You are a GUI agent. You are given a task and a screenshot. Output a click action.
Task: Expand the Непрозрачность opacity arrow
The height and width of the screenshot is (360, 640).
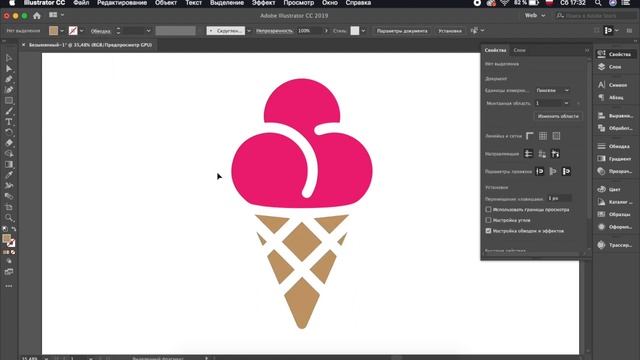click(326, 31)
